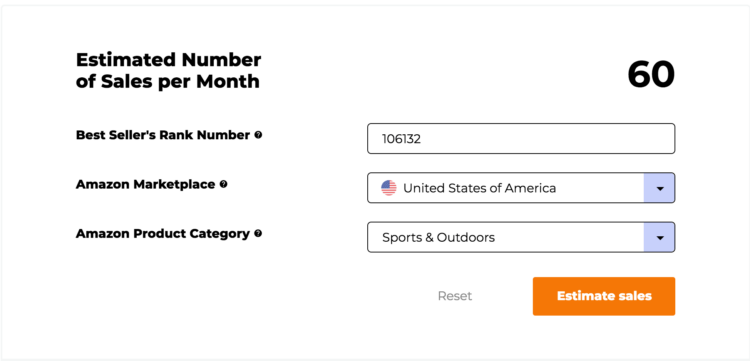This screenshot has height=361, width=750.
Task: Expand the Amazon Product Category dropdown arrow
Action: tap(660, 237)
